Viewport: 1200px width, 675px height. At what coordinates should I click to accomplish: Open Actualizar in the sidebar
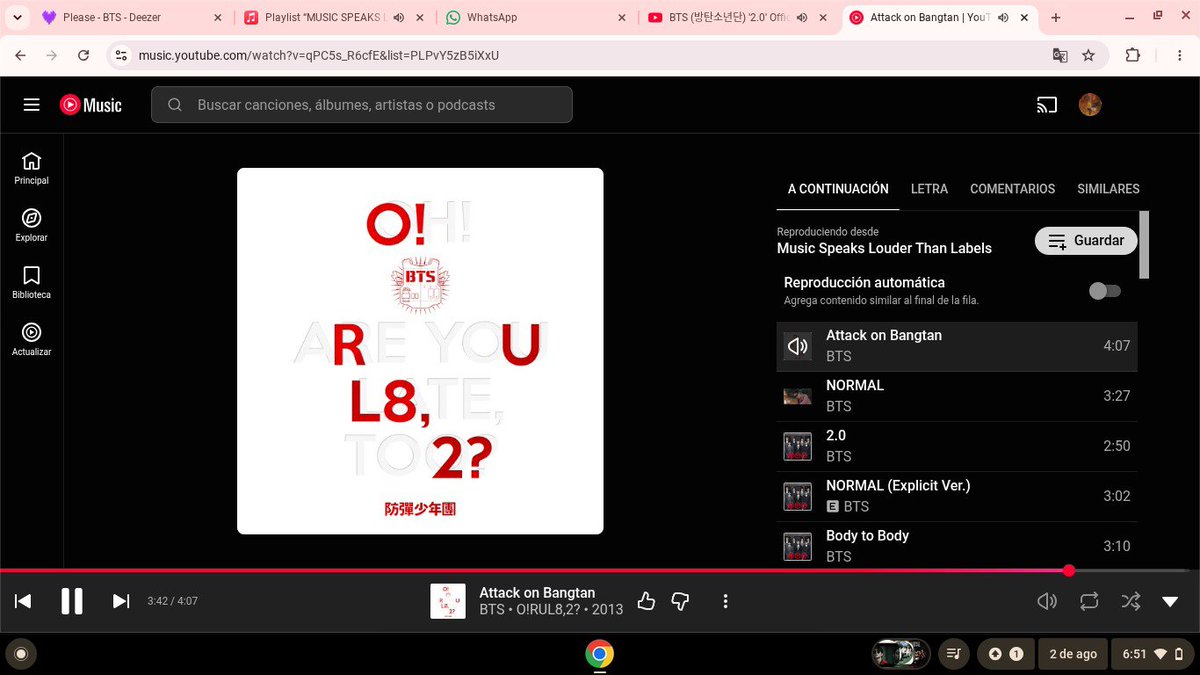pyautogui.click(x=31, y=339)
